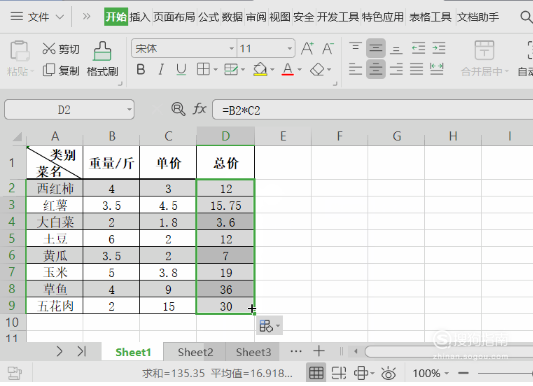Open the font color dropdown arrow
The width and height of the screenshot is (533, 386).
pyautogui.click(x=299, y=70)
